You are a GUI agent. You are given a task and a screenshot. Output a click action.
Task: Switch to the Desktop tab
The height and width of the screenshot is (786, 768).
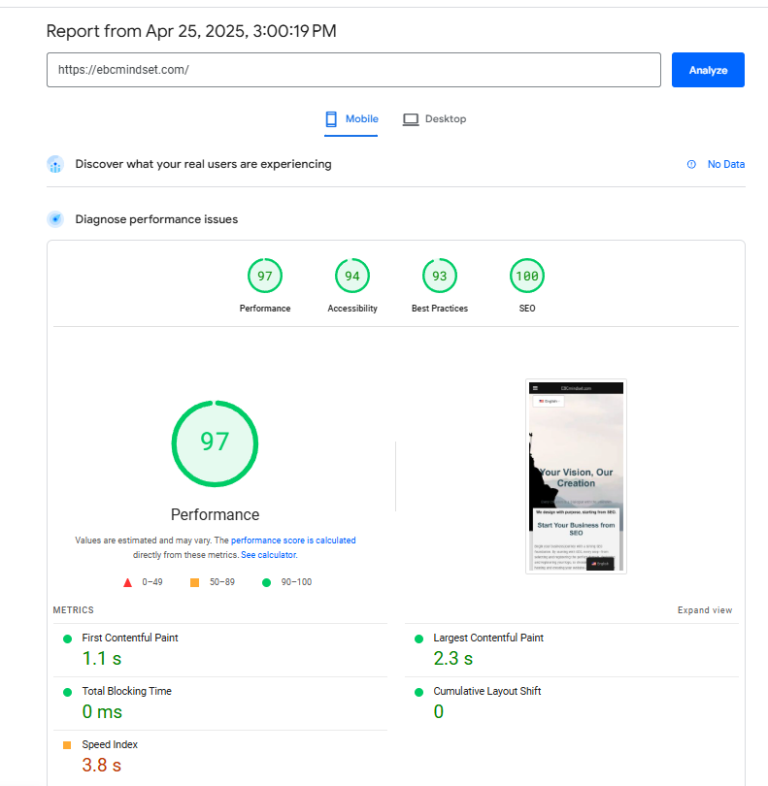pyautogui.click(x=434, y=119)
